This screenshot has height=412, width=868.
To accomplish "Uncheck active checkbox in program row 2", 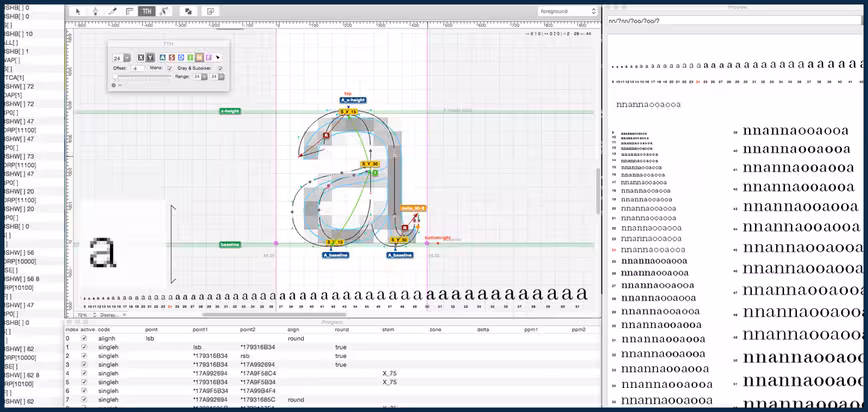I will 84,356.
